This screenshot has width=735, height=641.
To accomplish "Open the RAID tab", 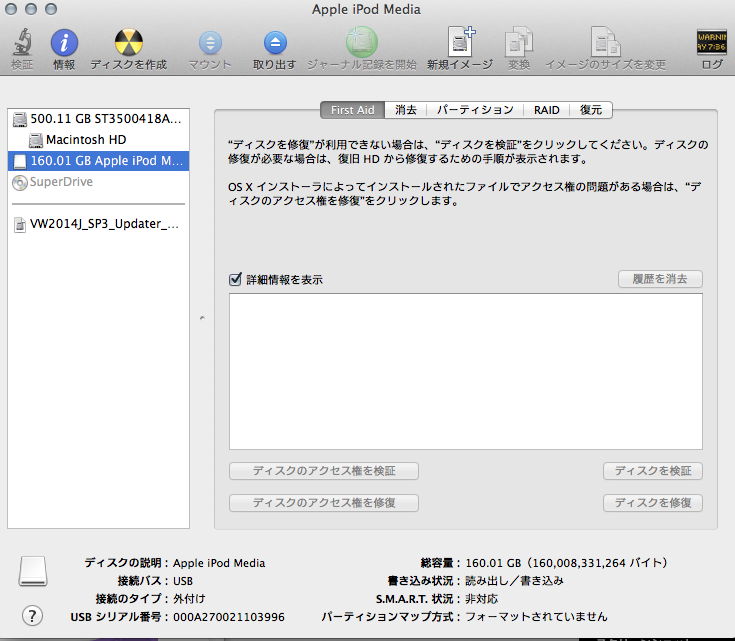I will (546, 110).
